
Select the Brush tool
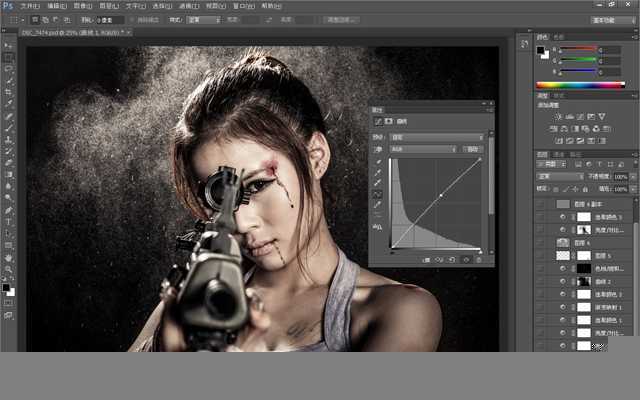(x=8, y=127)
